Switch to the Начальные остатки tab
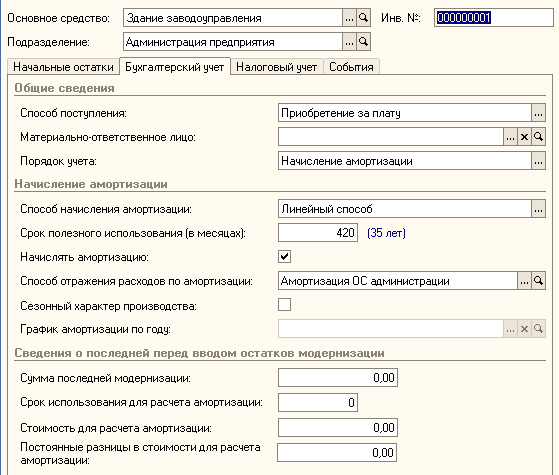Screen dimensions: 559x475 pyautogui.click(x=63, y=67)
